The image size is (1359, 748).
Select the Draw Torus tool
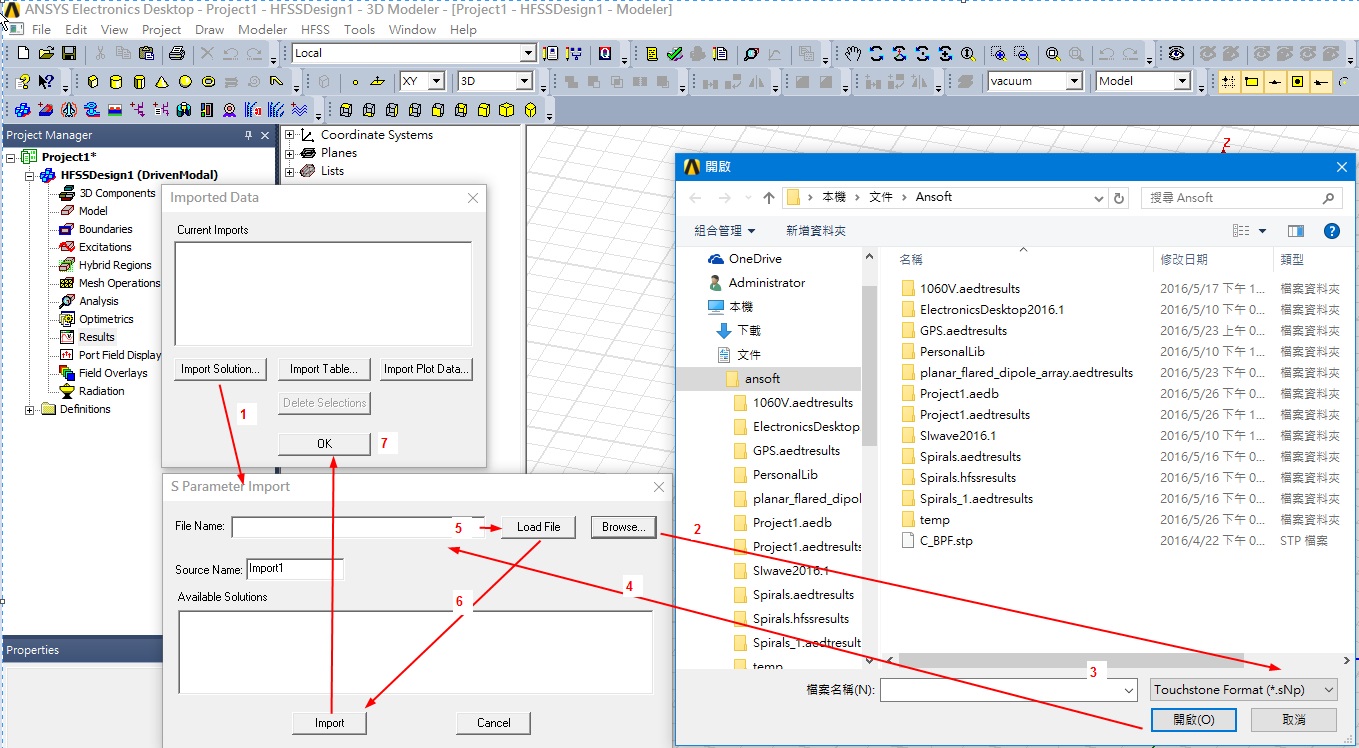point(208,81)
